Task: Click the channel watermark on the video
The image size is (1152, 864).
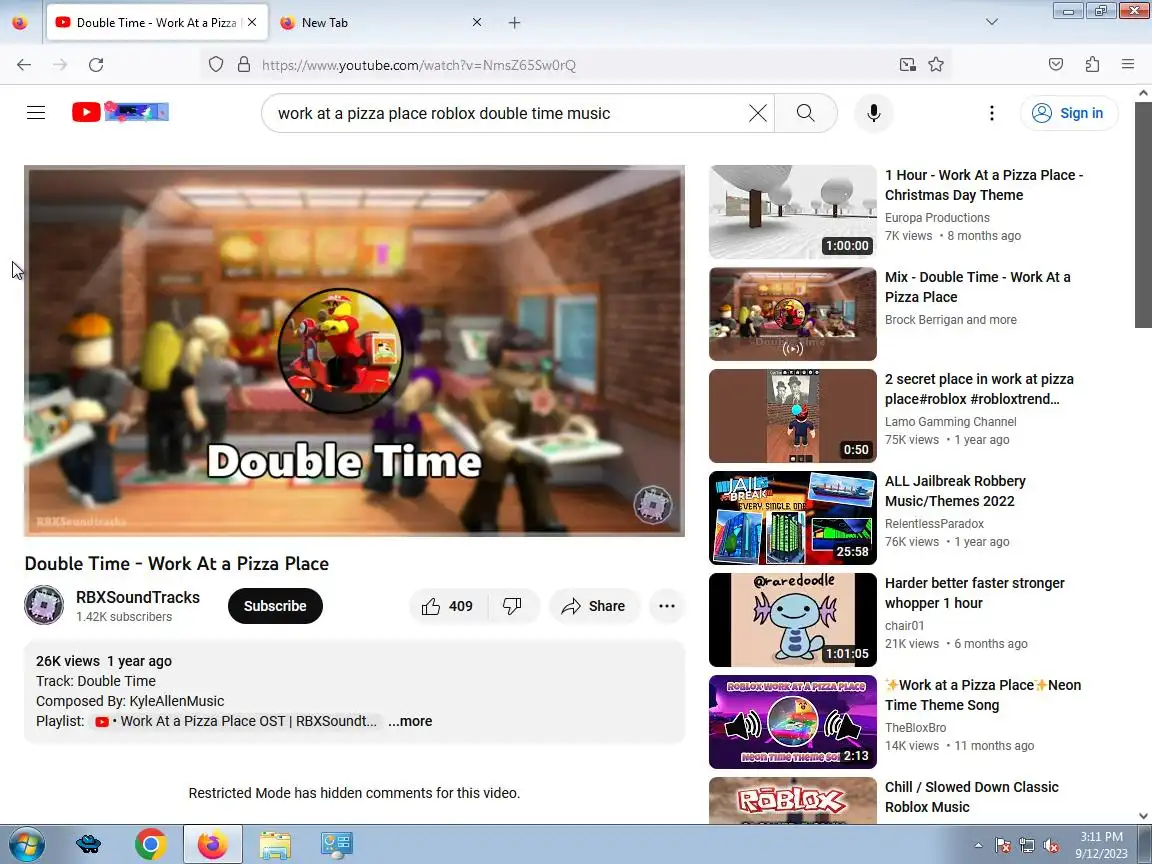Action: [652, 504]
